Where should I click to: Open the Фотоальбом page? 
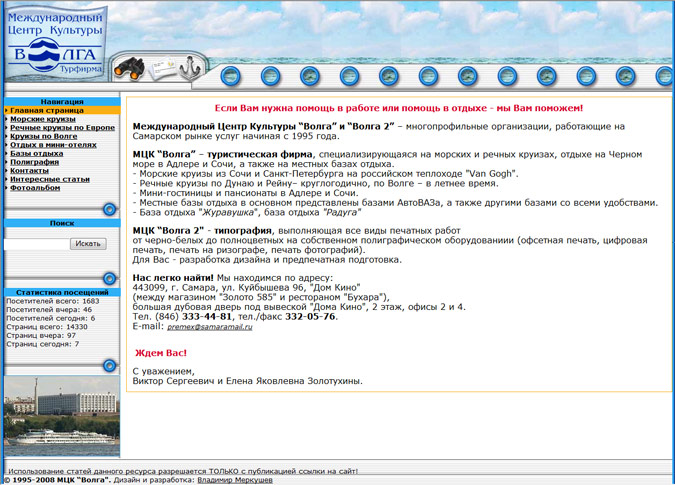(35, 188)
